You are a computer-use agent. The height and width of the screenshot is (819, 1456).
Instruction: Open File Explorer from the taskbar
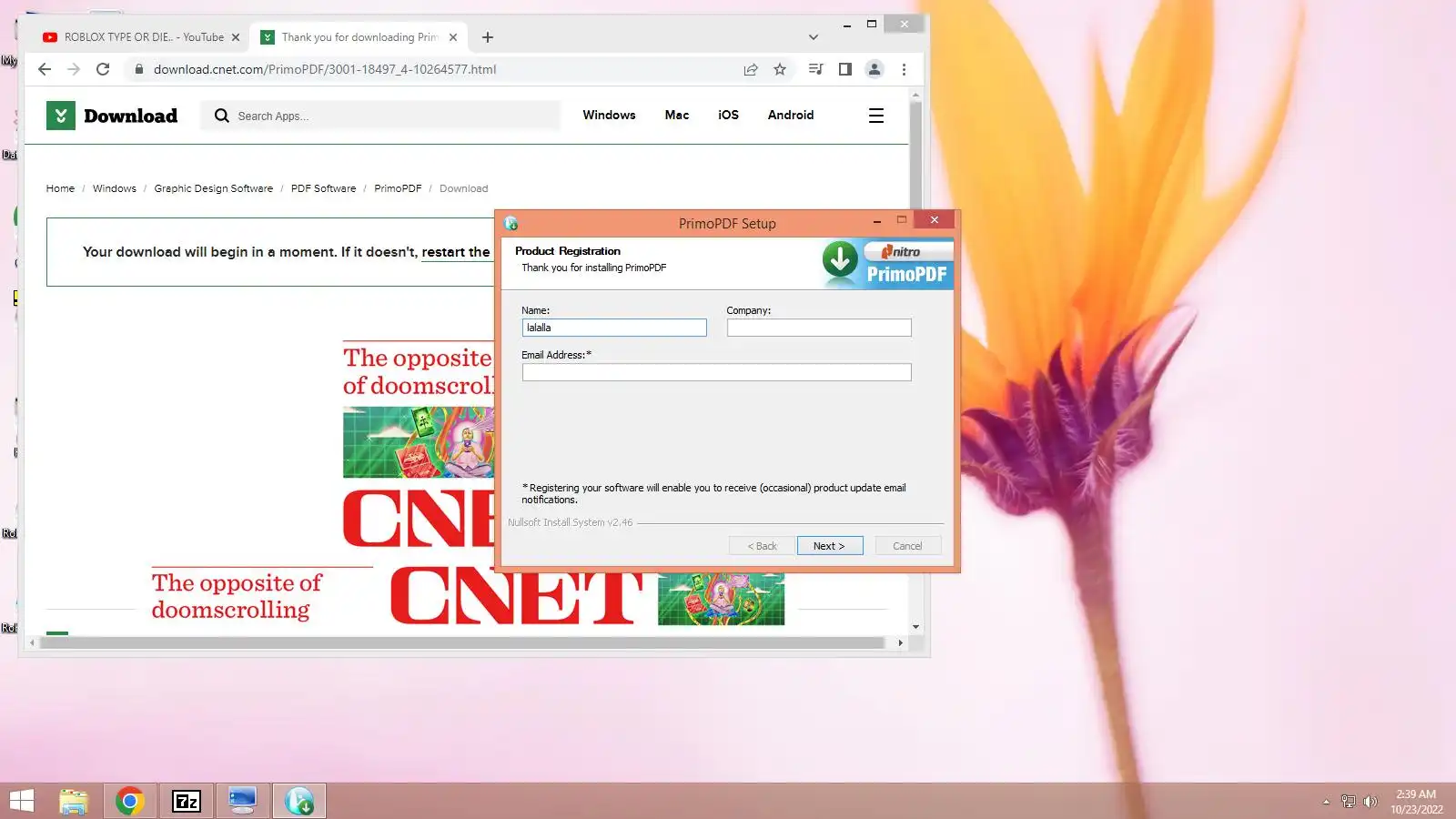pos(74,801)
